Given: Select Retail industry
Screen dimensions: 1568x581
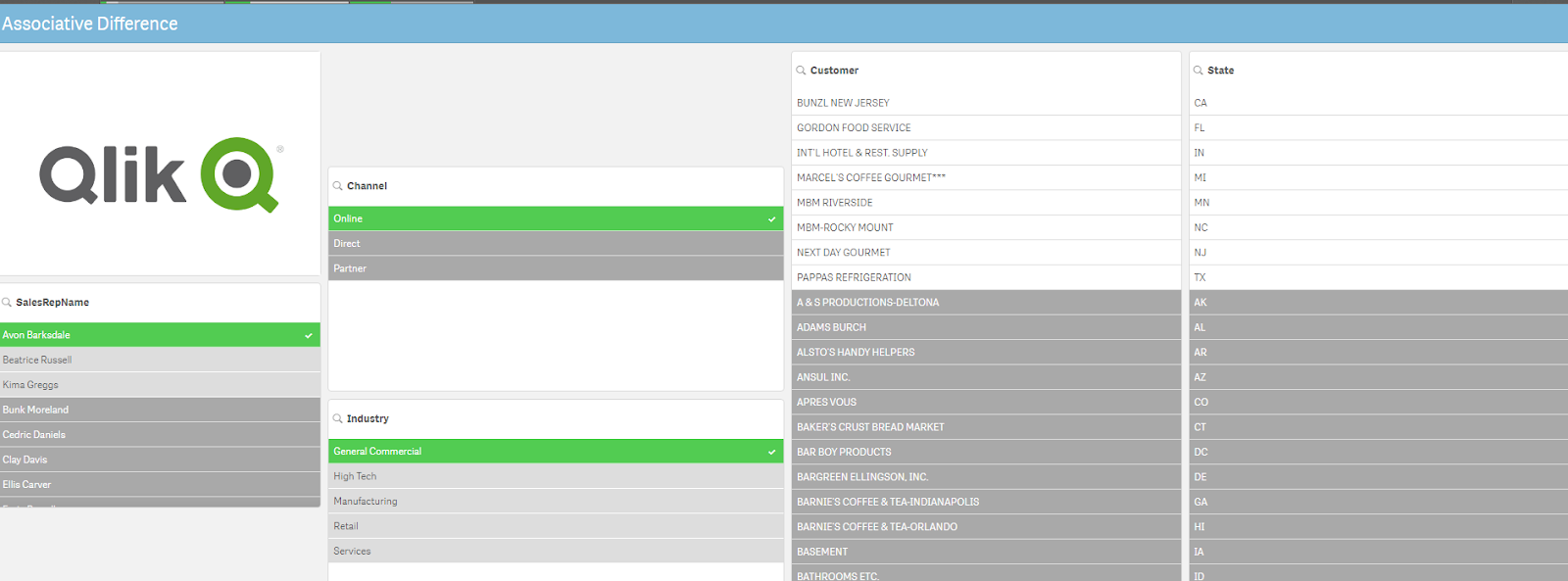Looking at the screenshot, I should pos(556,526).
